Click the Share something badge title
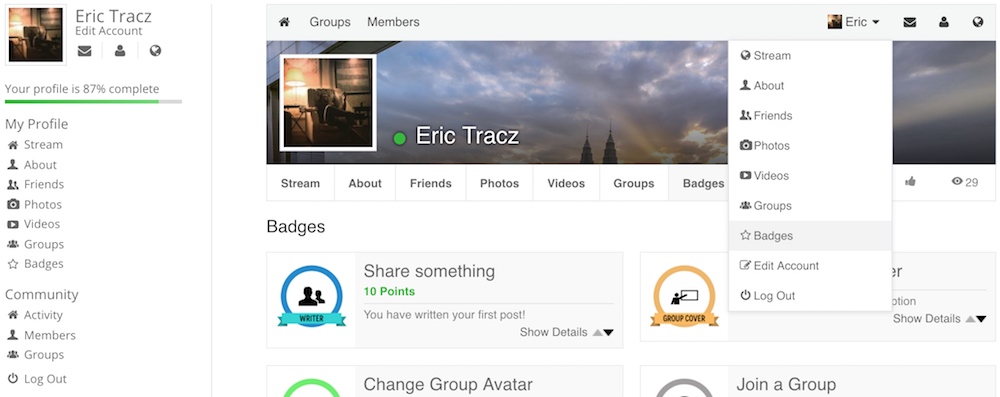The width and height of the screenshot is (1000, 397). pos(429,271)
